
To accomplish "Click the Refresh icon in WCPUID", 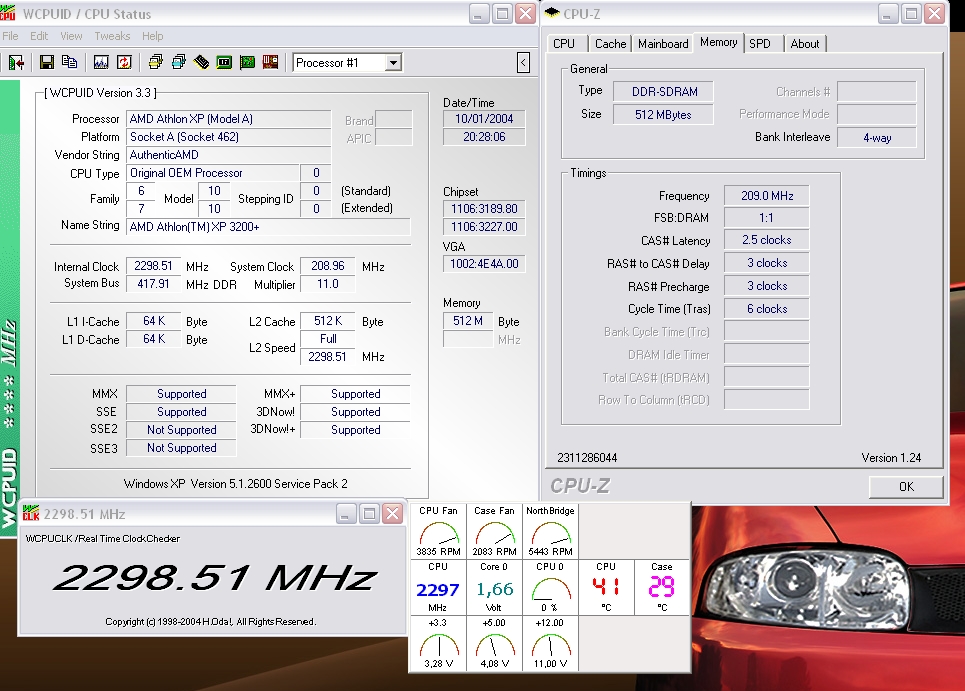I will 124,62.
